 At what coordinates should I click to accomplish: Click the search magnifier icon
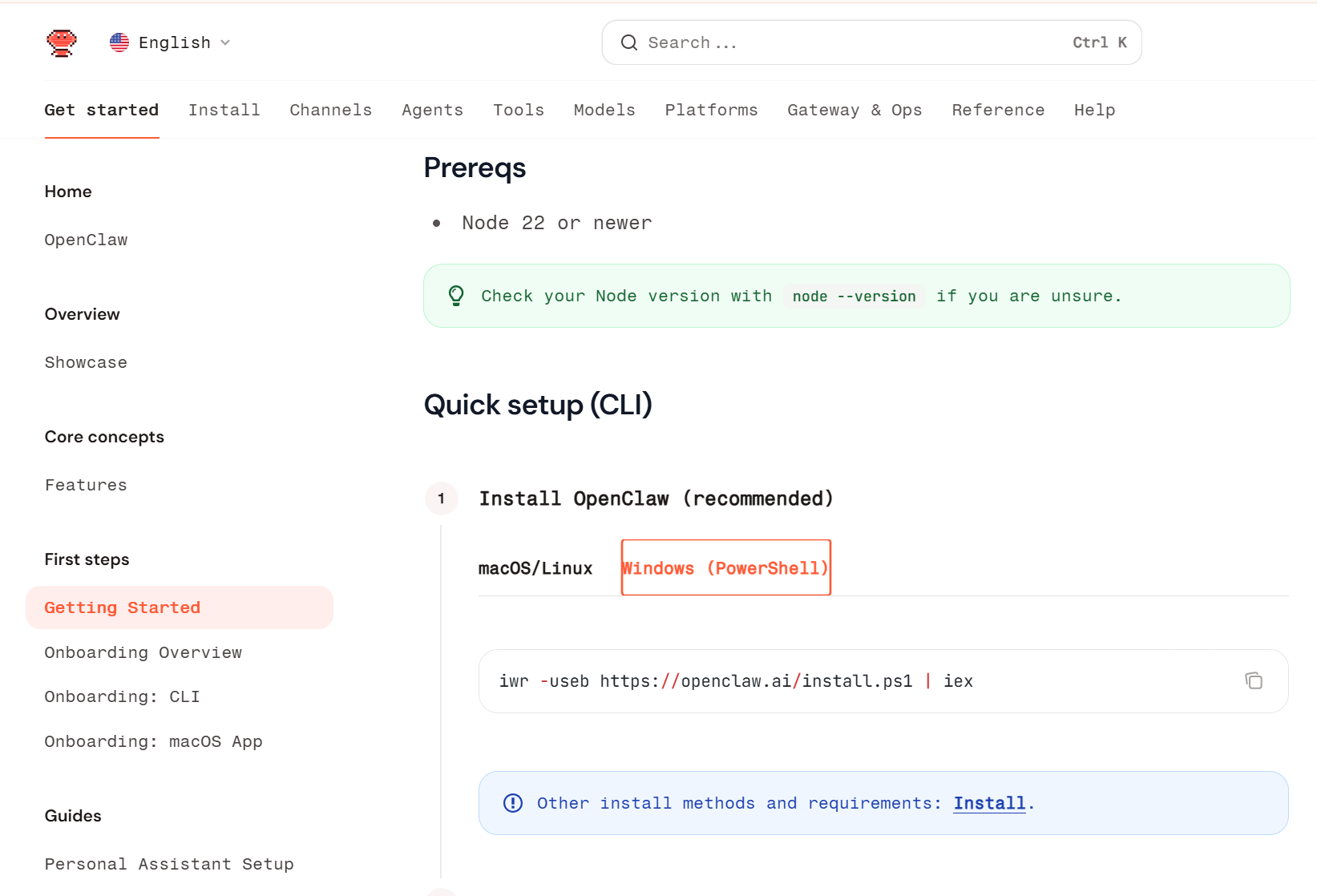629,42
